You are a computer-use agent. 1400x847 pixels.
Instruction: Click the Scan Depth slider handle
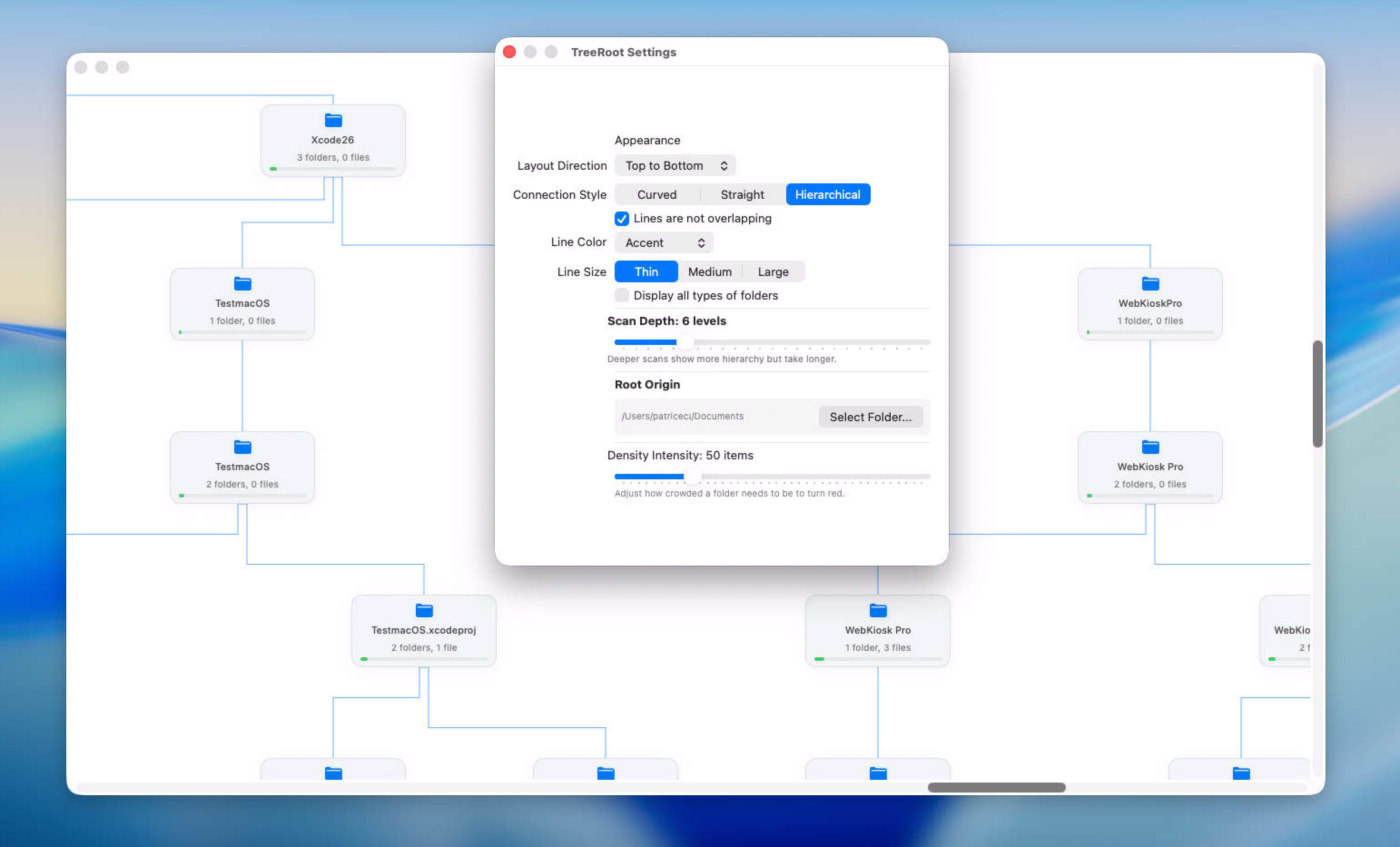(x=685, y=342)
